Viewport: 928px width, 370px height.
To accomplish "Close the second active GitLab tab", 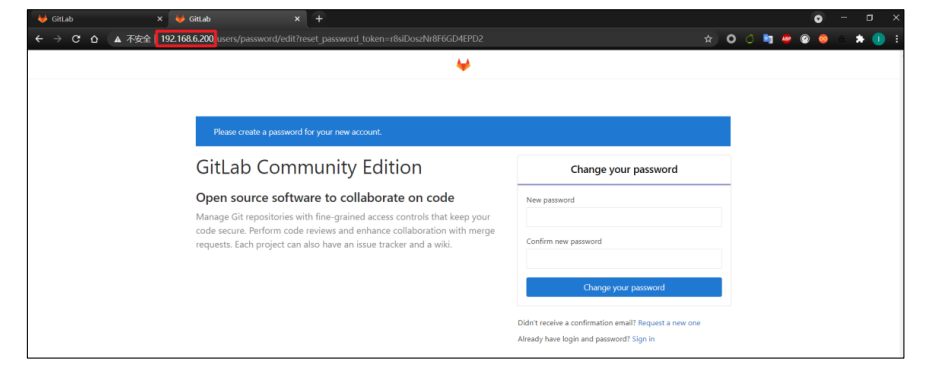I will click(x=297, y=19).
